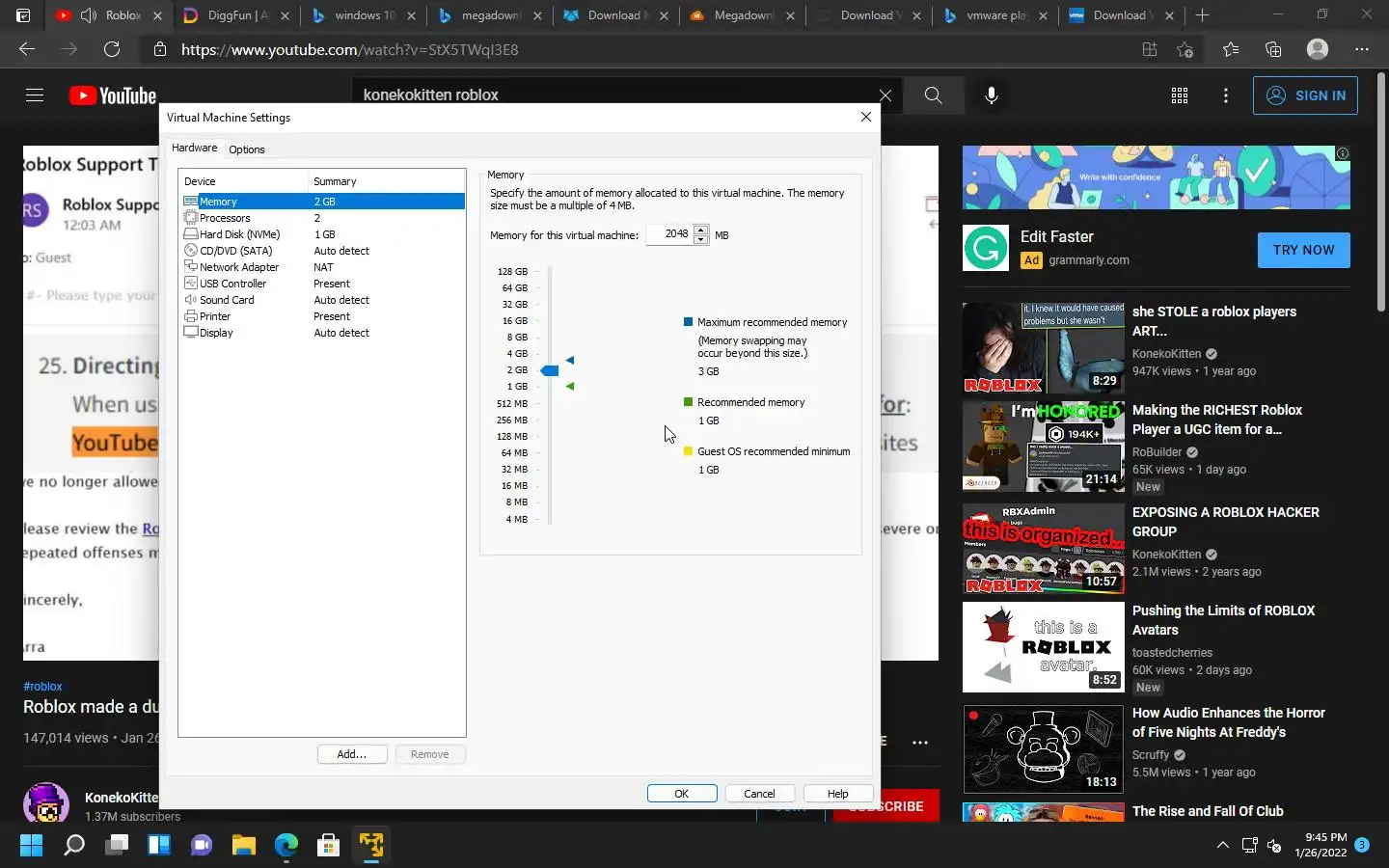The image size is (1389, 868).
Task: Click the browser refresh button
Action: [x=112, y=49]
